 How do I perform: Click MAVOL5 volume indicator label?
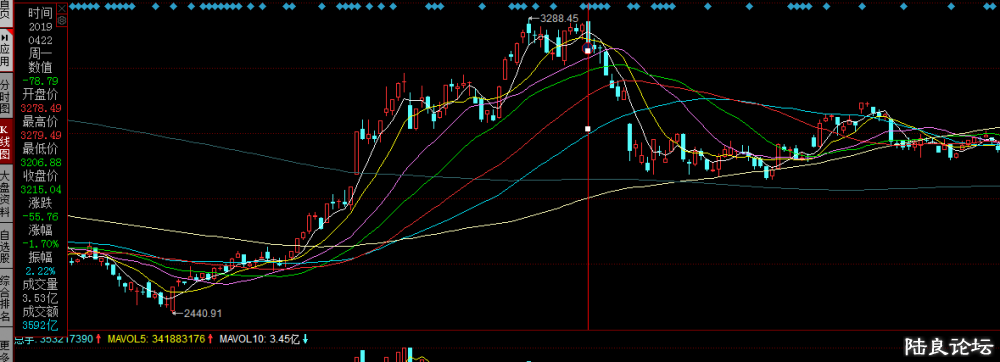[x=156, y=339]
